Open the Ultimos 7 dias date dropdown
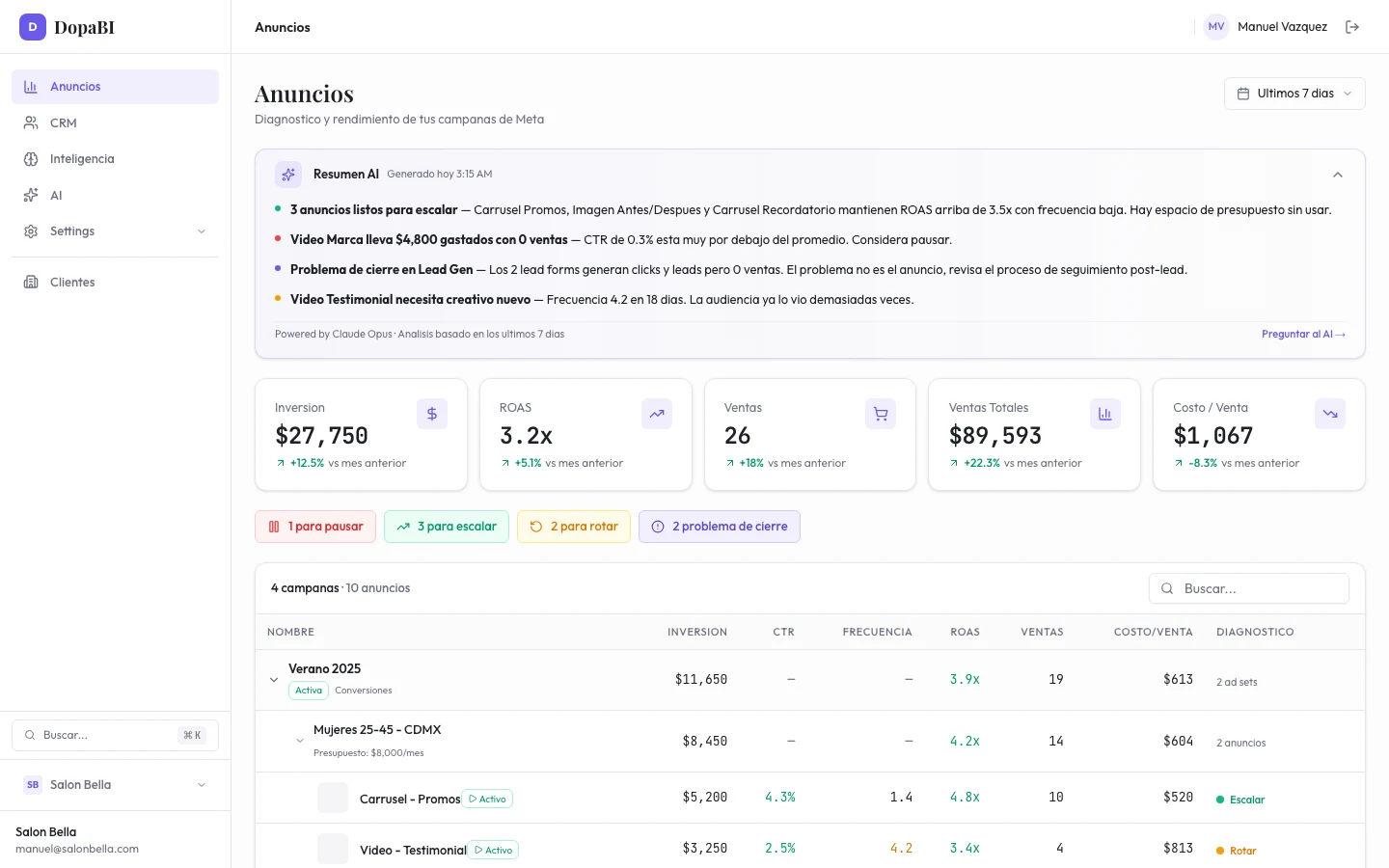 (1294, 94)
